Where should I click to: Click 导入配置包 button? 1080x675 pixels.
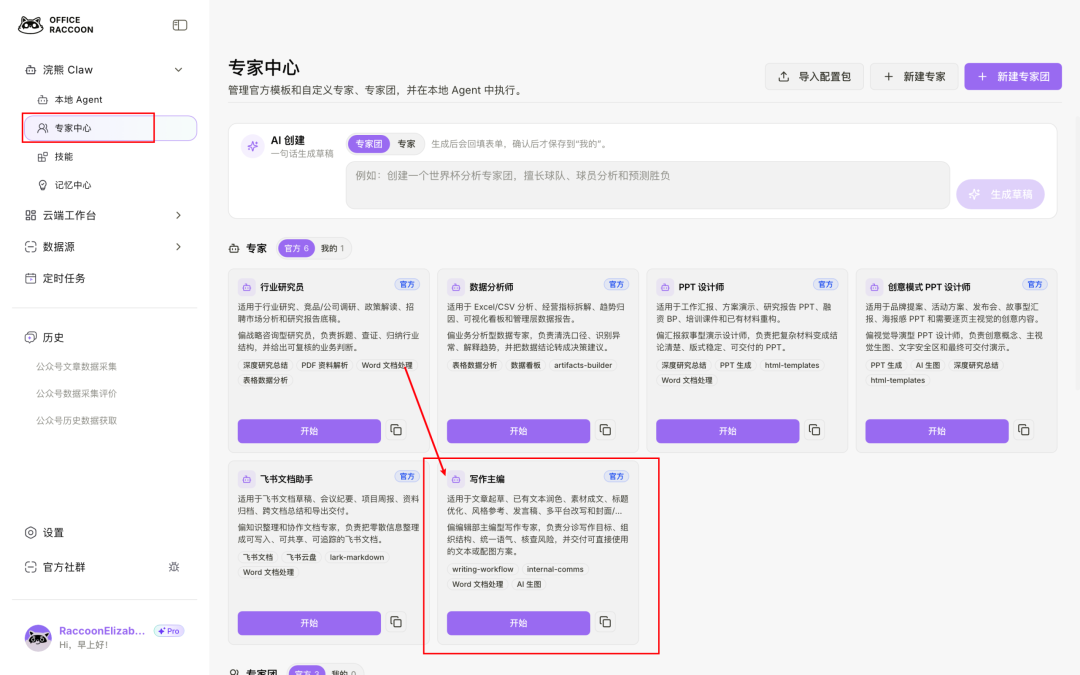[x=814, y=76]
